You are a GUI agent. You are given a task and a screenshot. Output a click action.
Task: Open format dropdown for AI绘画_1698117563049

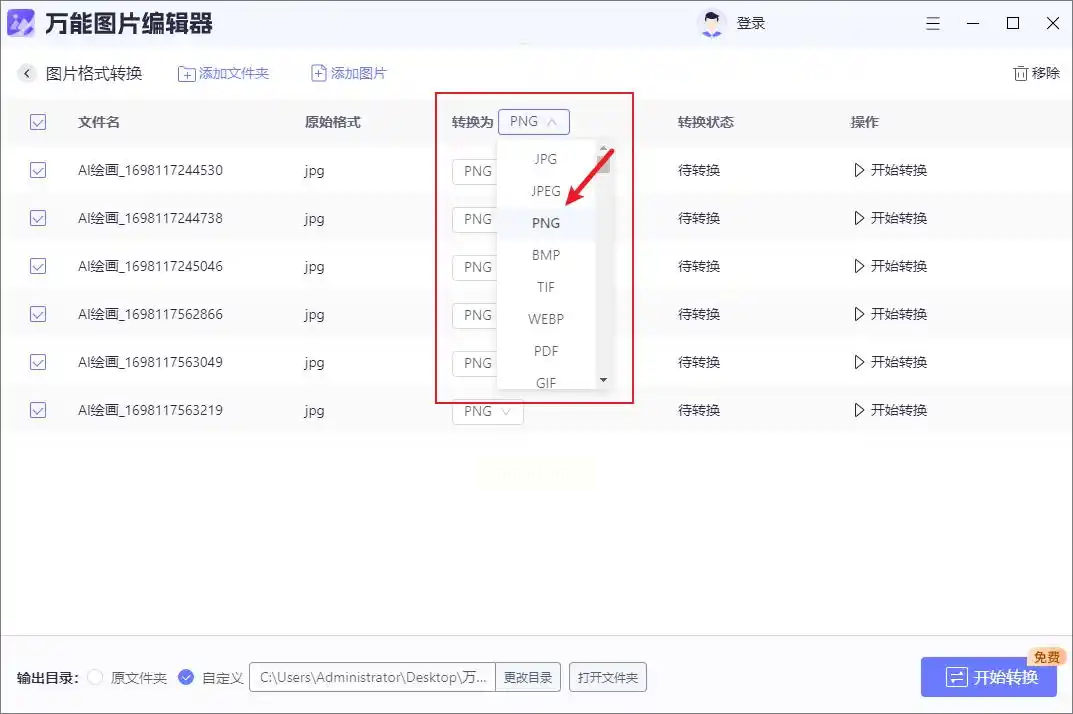475,363
